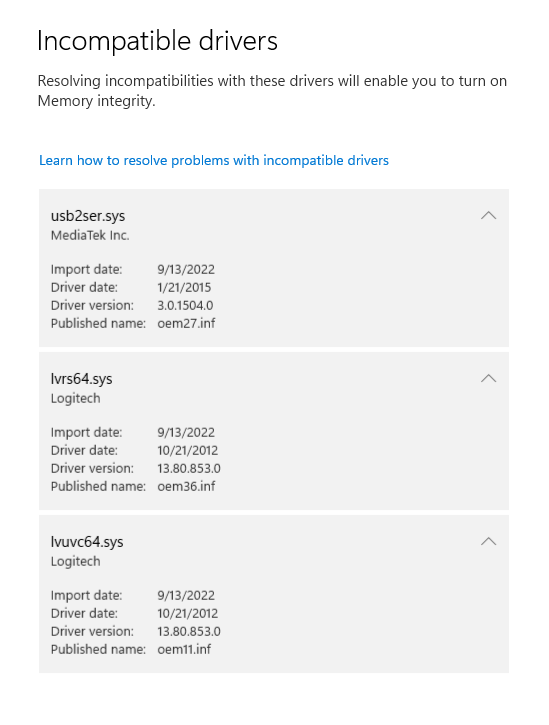Select the lvrs64.sys driver title

[x=81, y=379]
